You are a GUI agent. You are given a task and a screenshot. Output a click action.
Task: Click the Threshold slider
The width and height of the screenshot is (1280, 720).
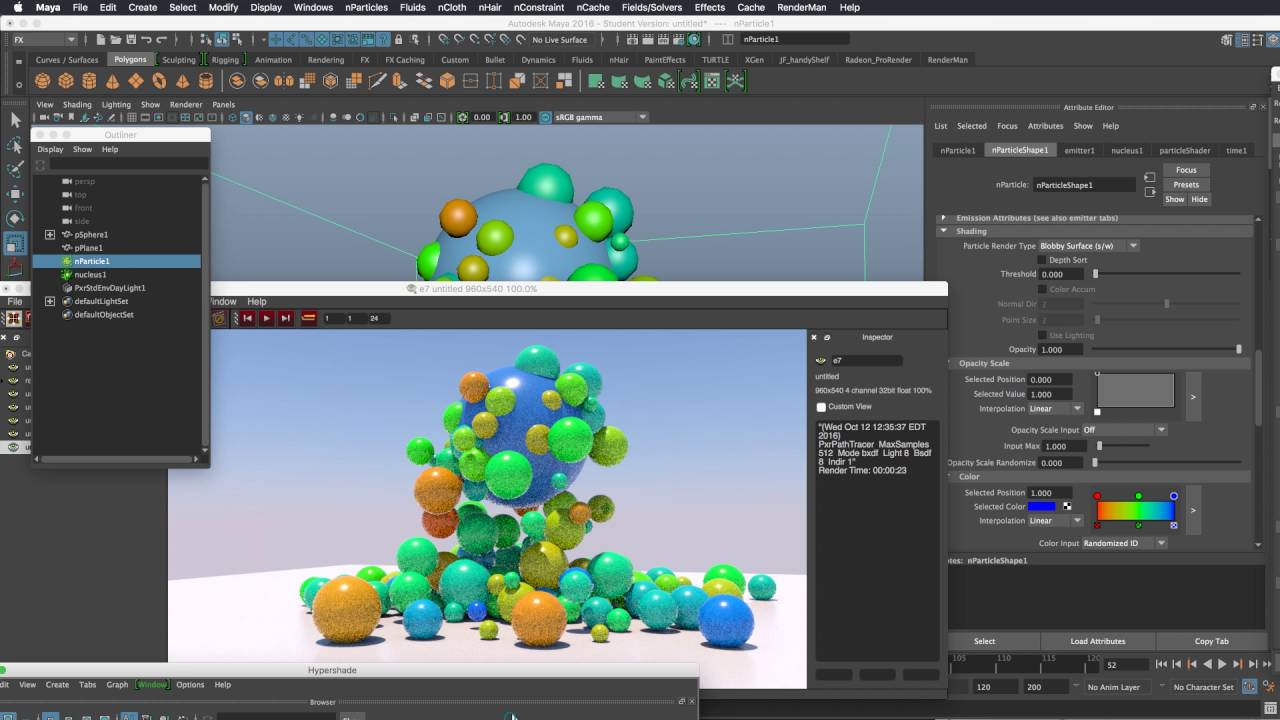pyautogui.click(x=1168, y=274)
